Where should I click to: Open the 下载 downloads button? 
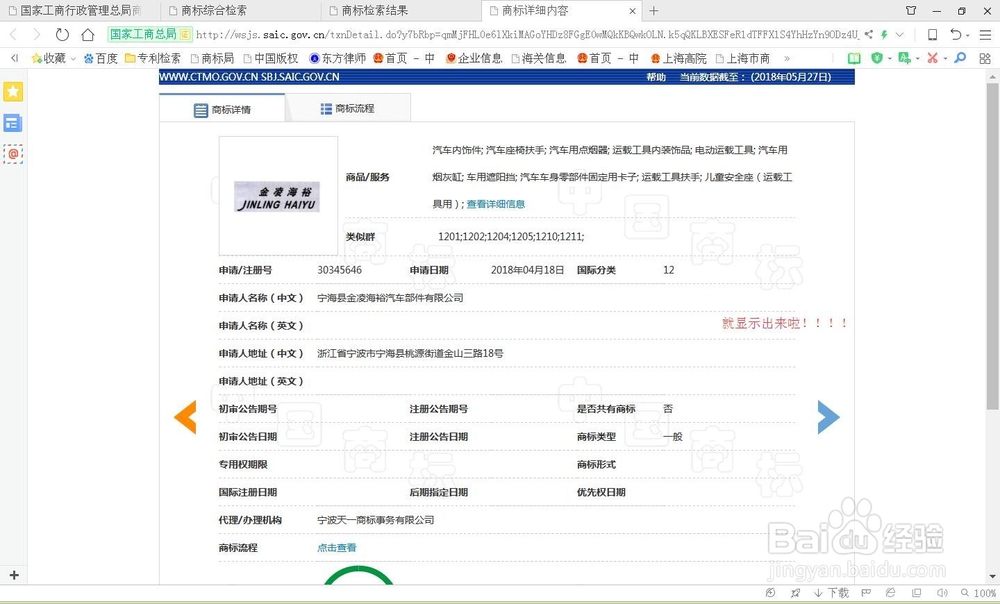(831, 593)
